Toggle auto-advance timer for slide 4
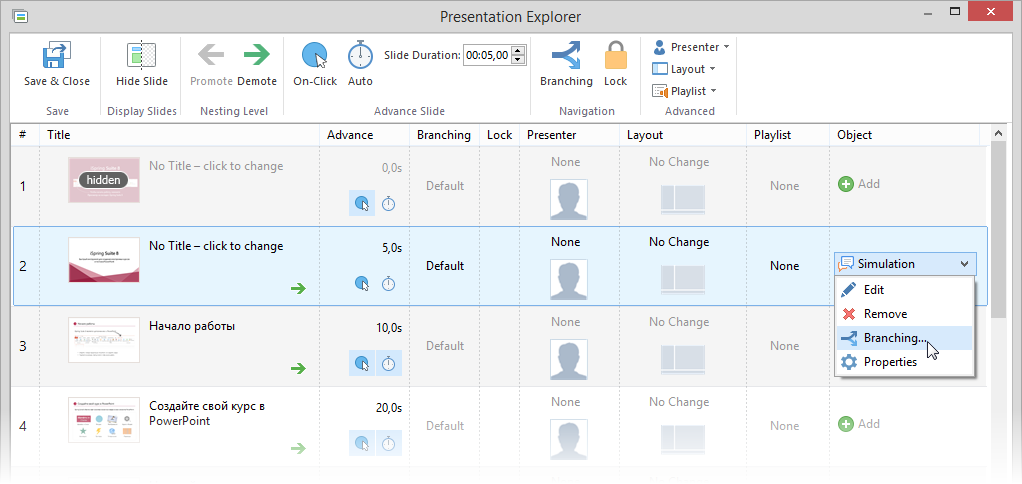1022x484 pixels. click(389, 443)
